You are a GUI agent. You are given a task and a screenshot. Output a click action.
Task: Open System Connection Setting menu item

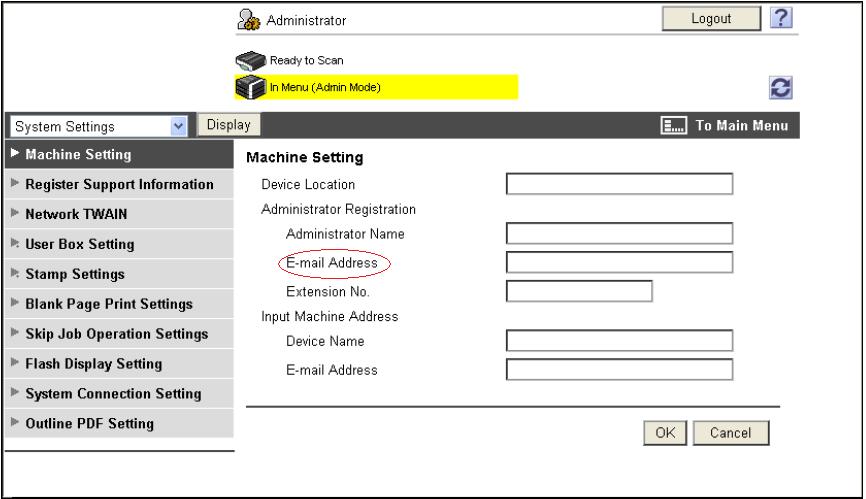pyautogui.click(x=119, y=394)
